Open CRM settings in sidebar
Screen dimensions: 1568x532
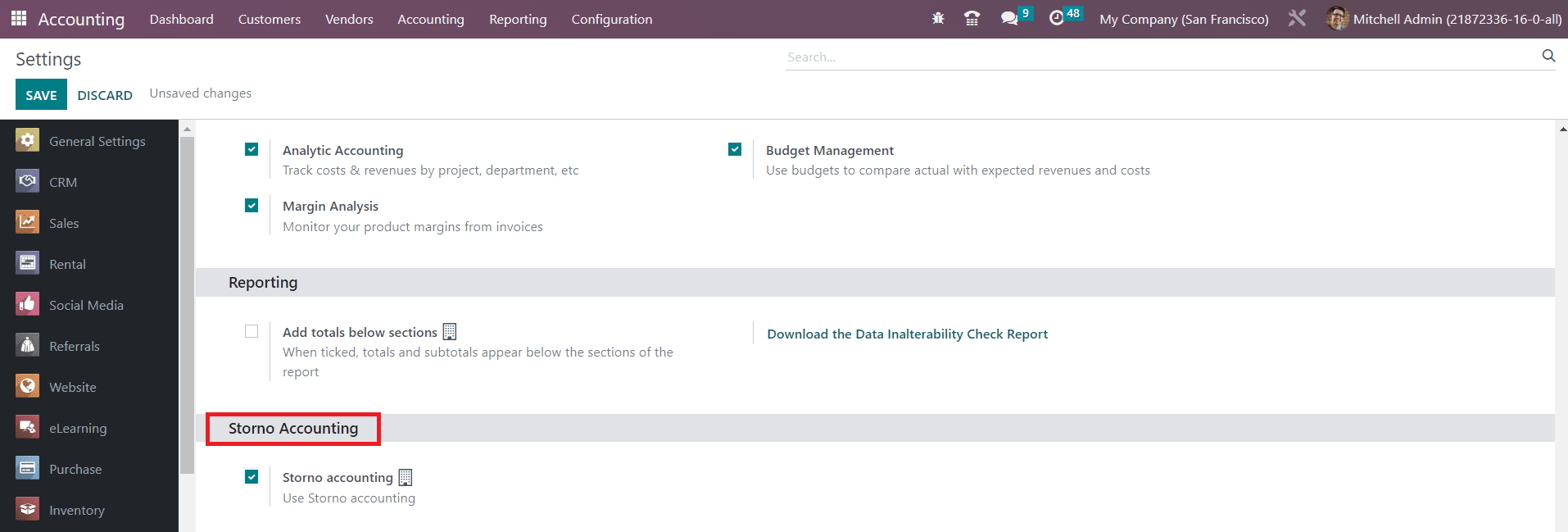click(x=63, y=182)
